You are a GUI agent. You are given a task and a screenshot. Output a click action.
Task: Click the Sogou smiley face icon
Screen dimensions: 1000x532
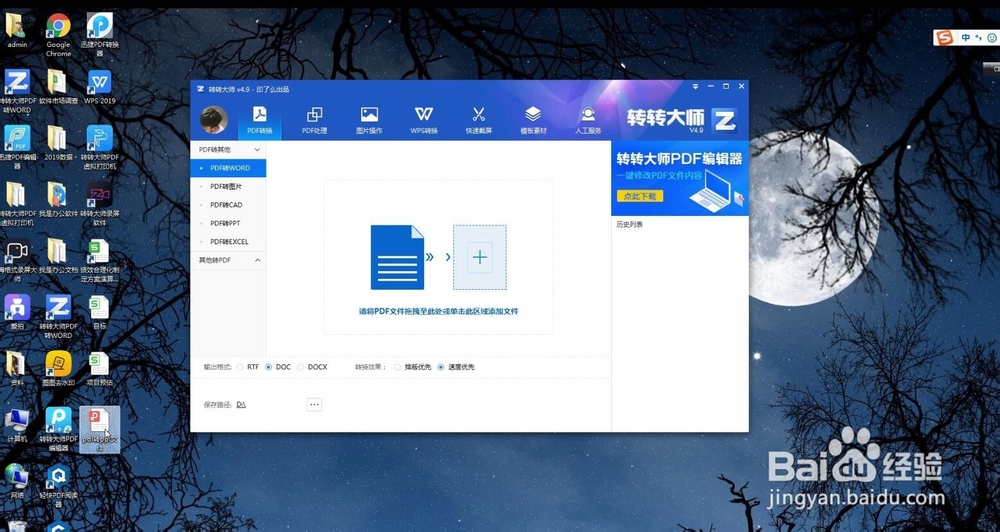[992, 38]
